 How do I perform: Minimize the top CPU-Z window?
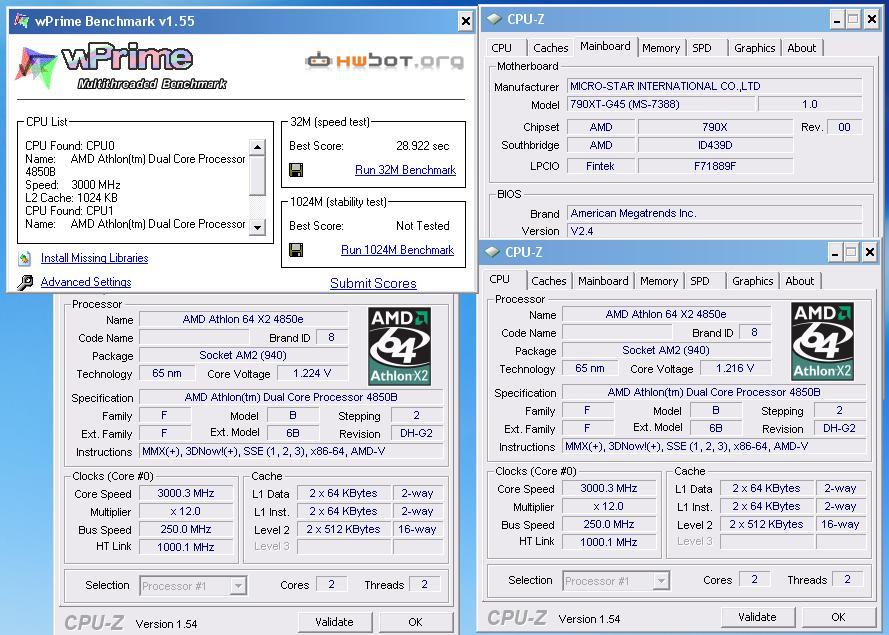tap(837, 20)
